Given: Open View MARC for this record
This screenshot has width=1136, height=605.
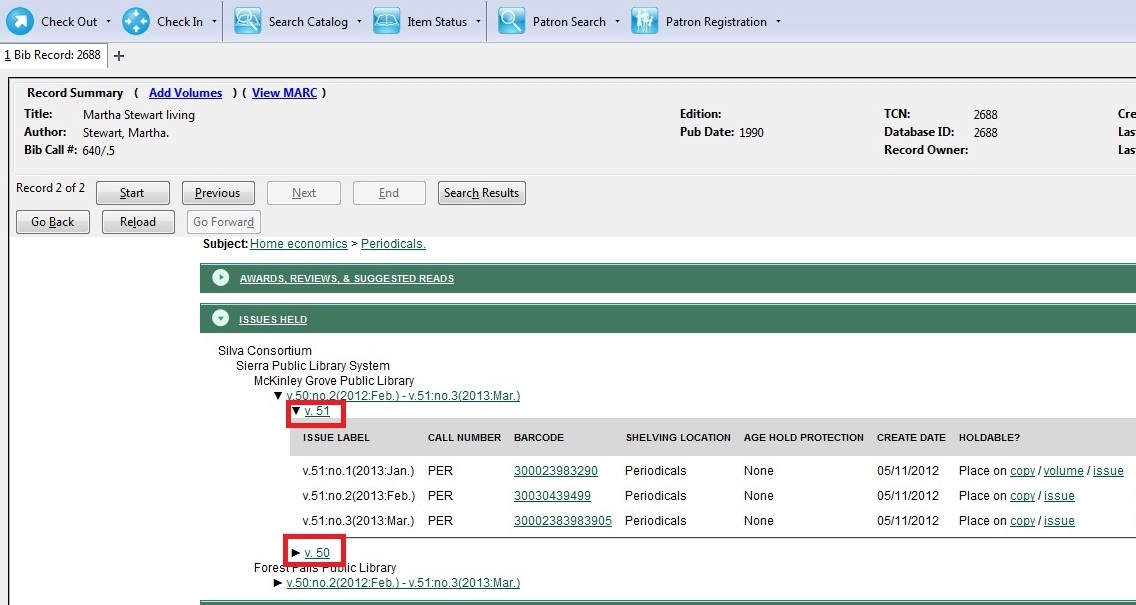Looking at the screenshot, I should click(284, 92).
